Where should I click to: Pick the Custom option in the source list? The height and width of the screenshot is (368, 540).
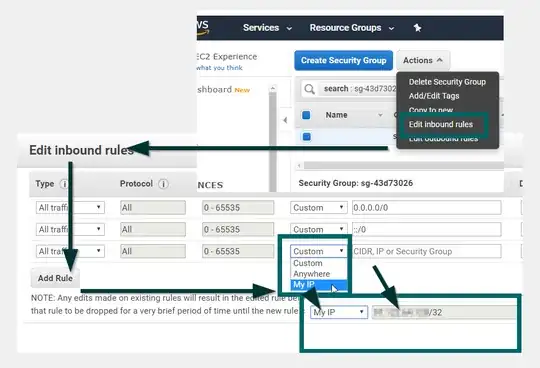pyautogui.click(x=308, y=263)
